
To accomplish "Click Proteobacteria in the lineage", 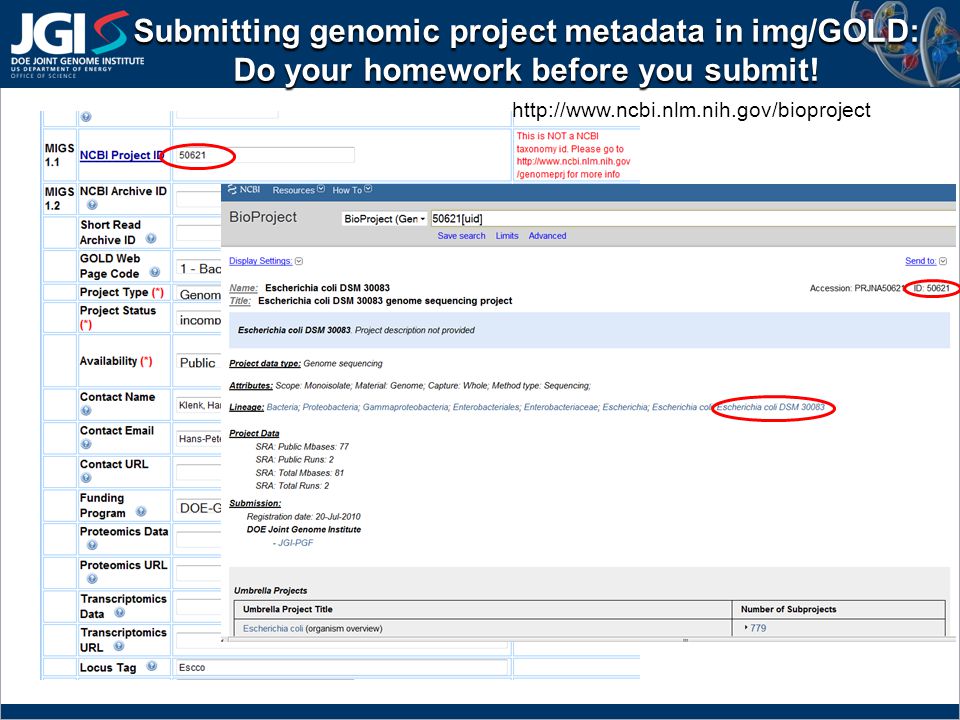I will coord(330,407).
